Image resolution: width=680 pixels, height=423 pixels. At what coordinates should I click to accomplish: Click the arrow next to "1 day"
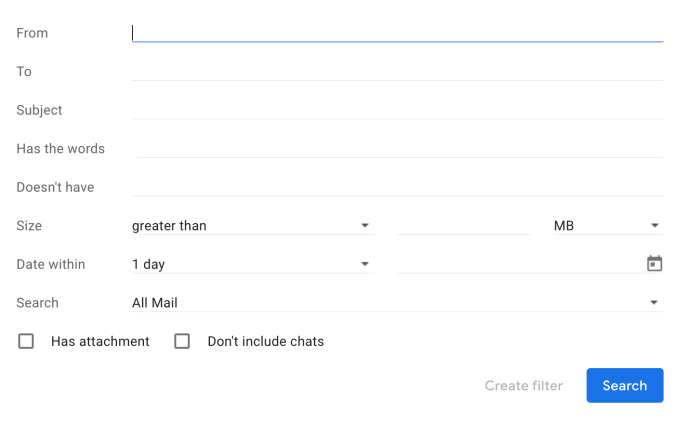coord(366,265)
